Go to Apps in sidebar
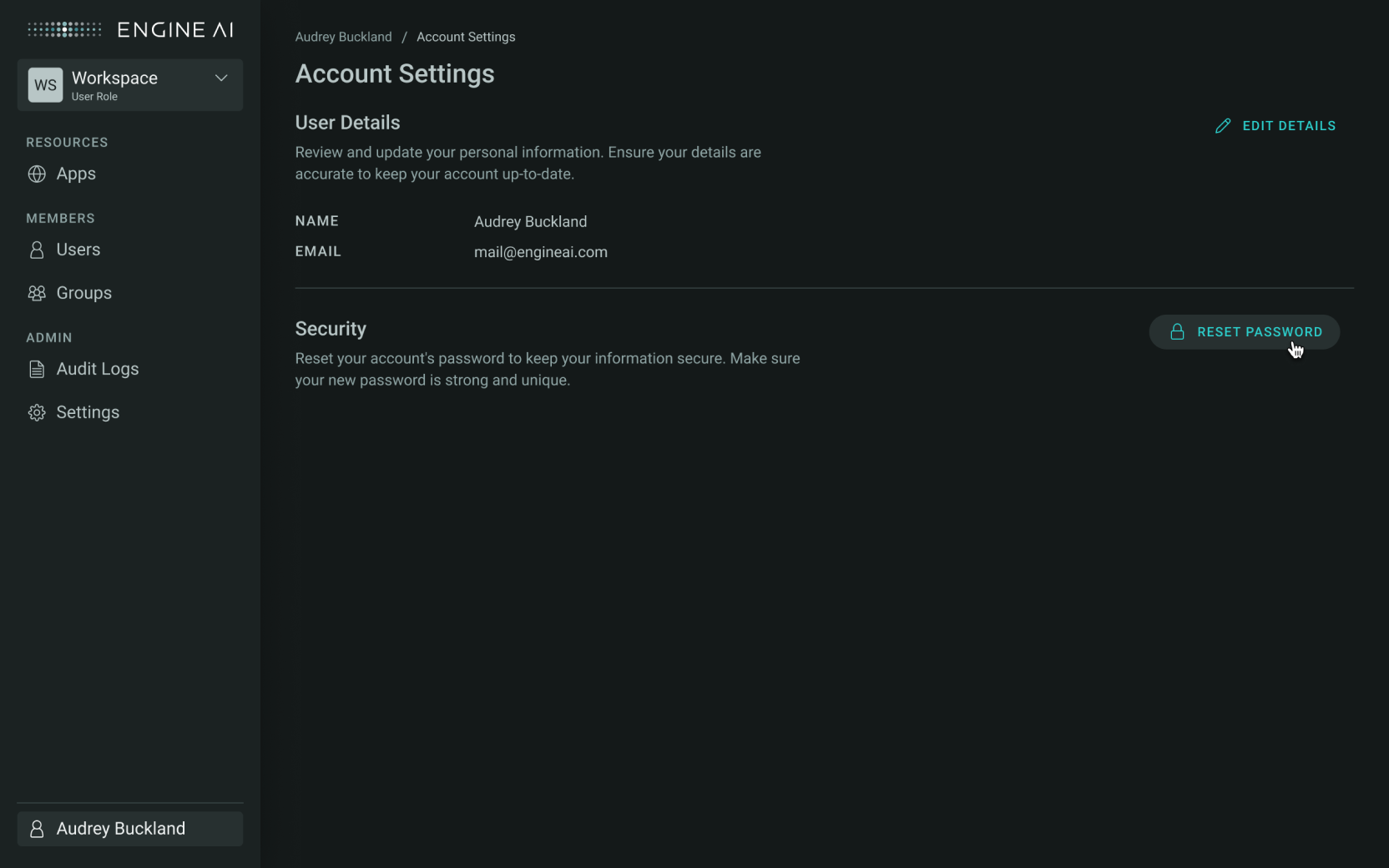1389x868 pixels. click(x=76, y=174)
